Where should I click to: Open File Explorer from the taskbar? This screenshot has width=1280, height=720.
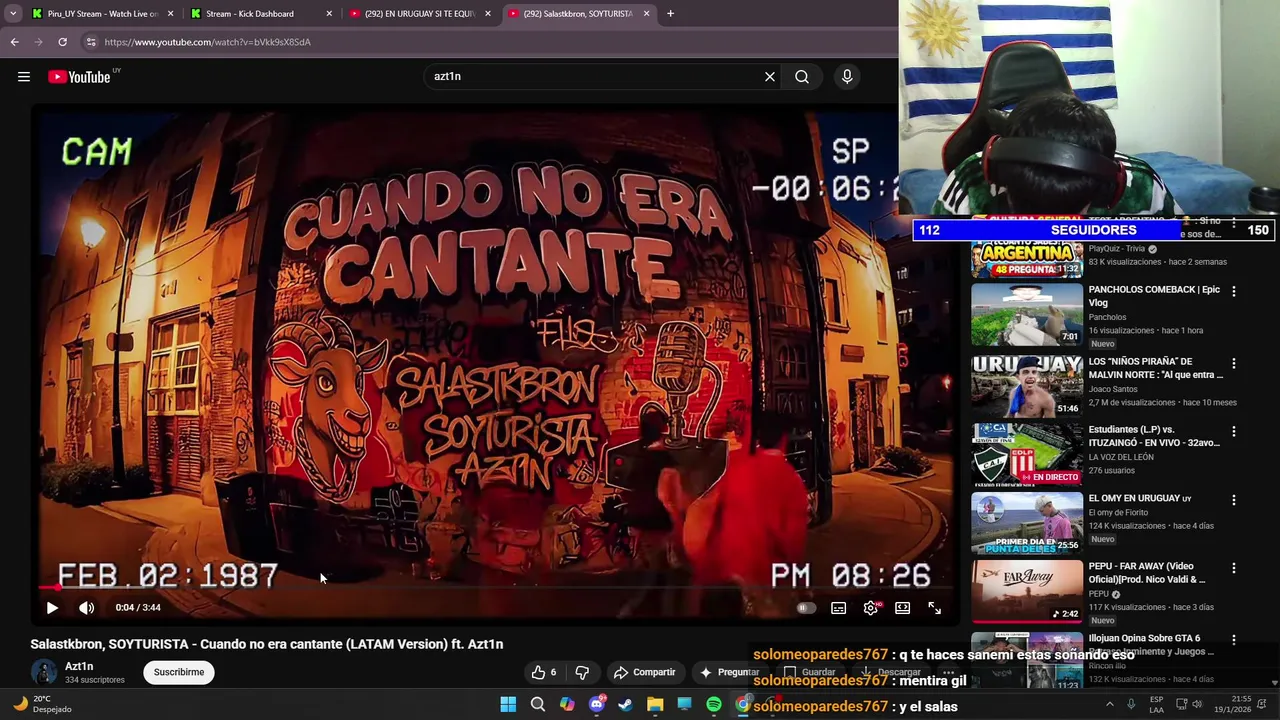click(x=655, y=705)
